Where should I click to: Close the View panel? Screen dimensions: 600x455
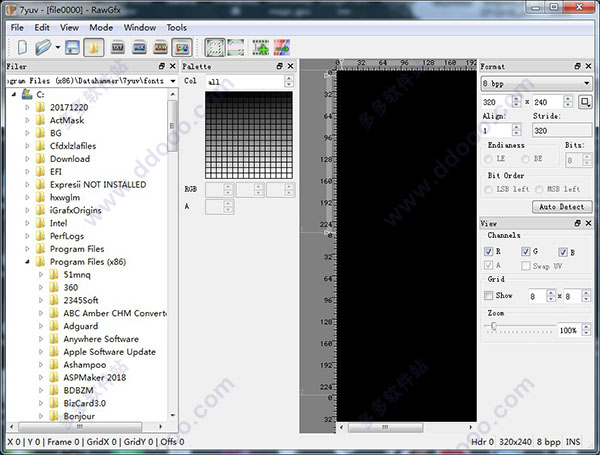point(589,223)
